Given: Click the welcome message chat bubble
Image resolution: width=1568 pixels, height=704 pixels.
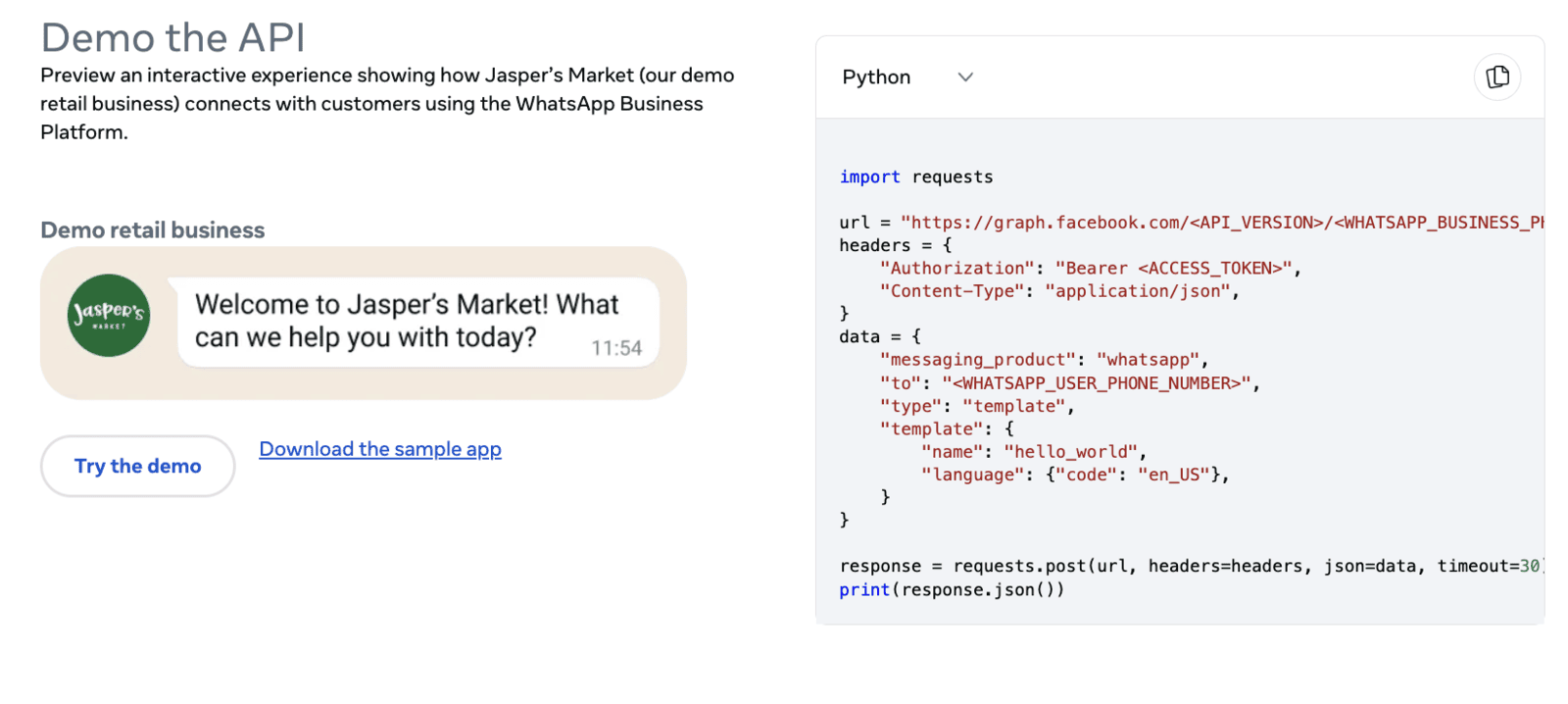Looking at the screenshot, I should [418, 322].
